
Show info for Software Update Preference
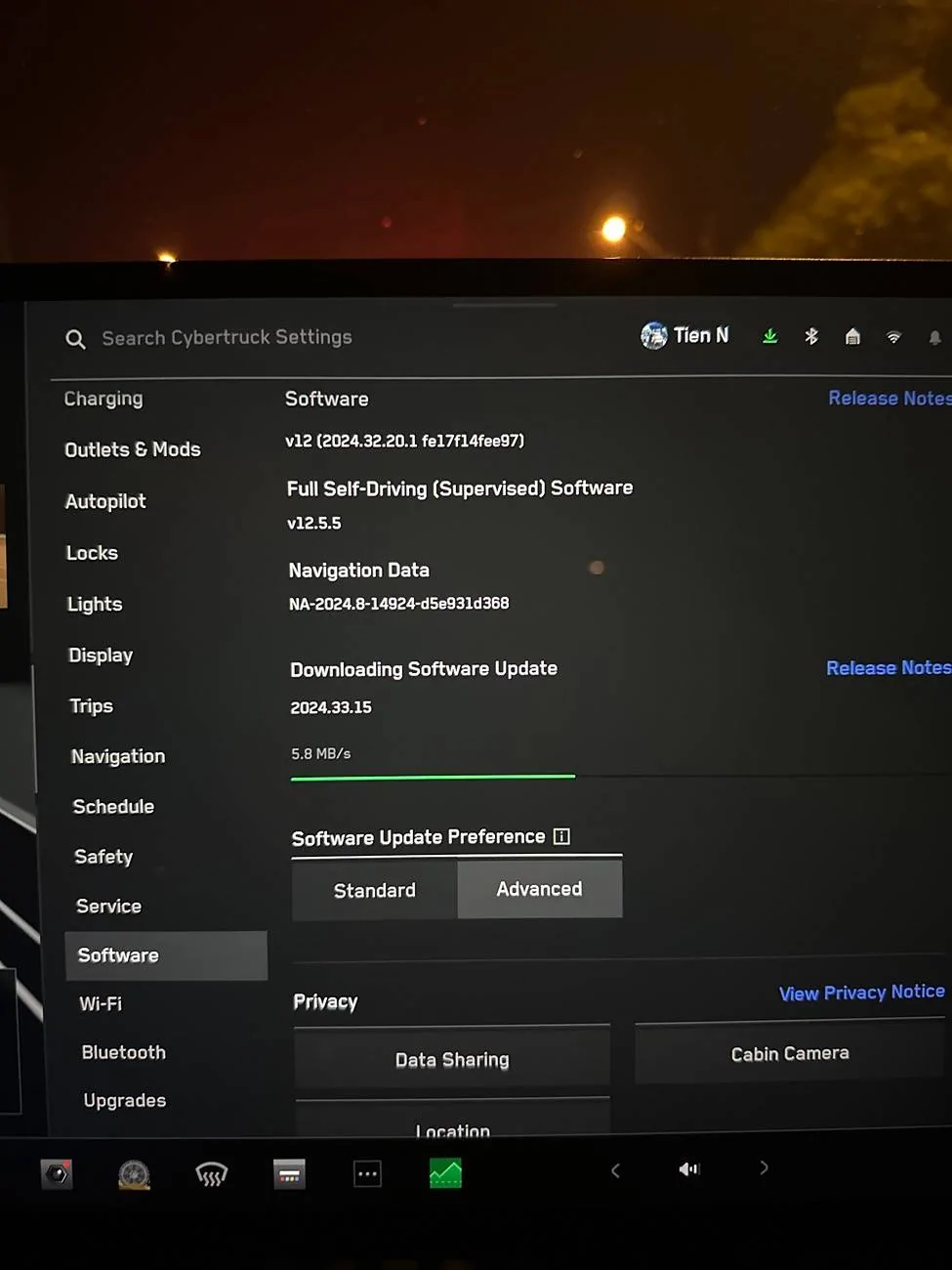click(x=561, y=836)
